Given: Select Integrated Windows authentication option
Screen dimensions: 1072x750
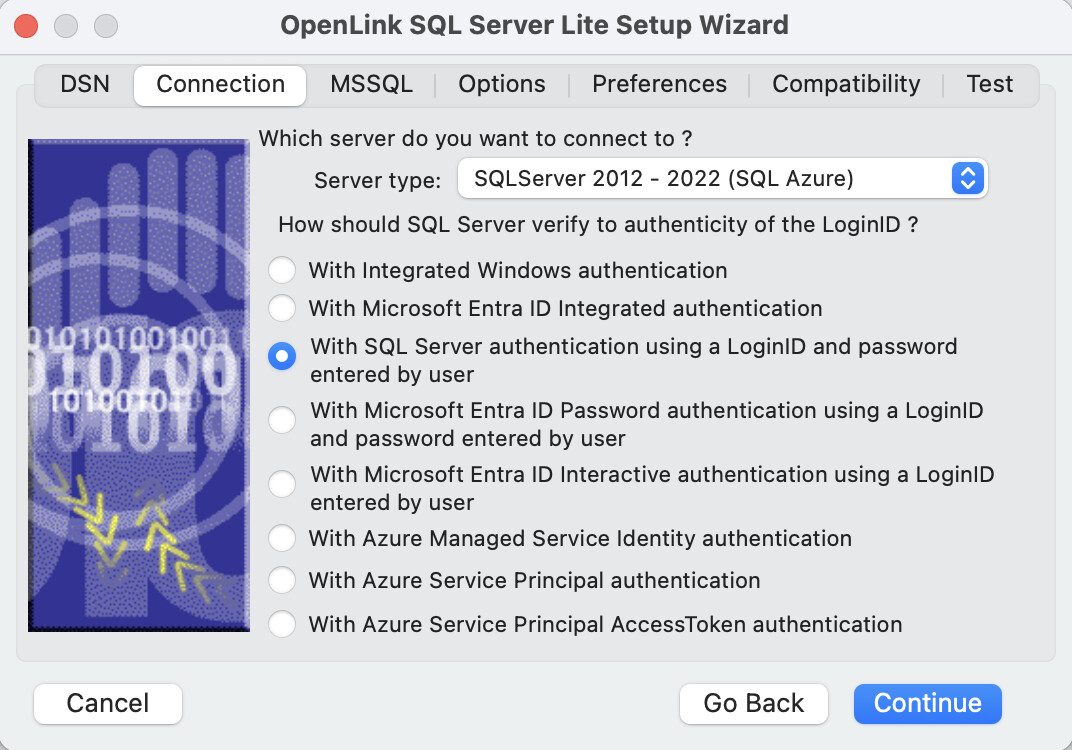Looking at the screenshot, I should point(282,271).
